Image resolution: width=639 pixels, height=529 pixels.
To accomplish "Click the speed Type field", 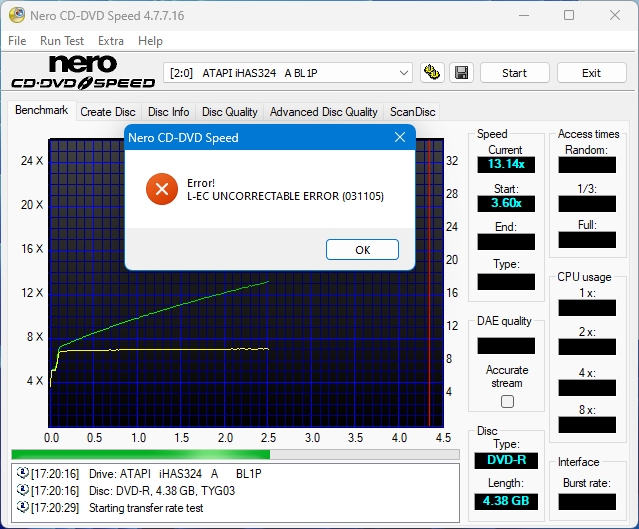I will click(x=506, y=282).
